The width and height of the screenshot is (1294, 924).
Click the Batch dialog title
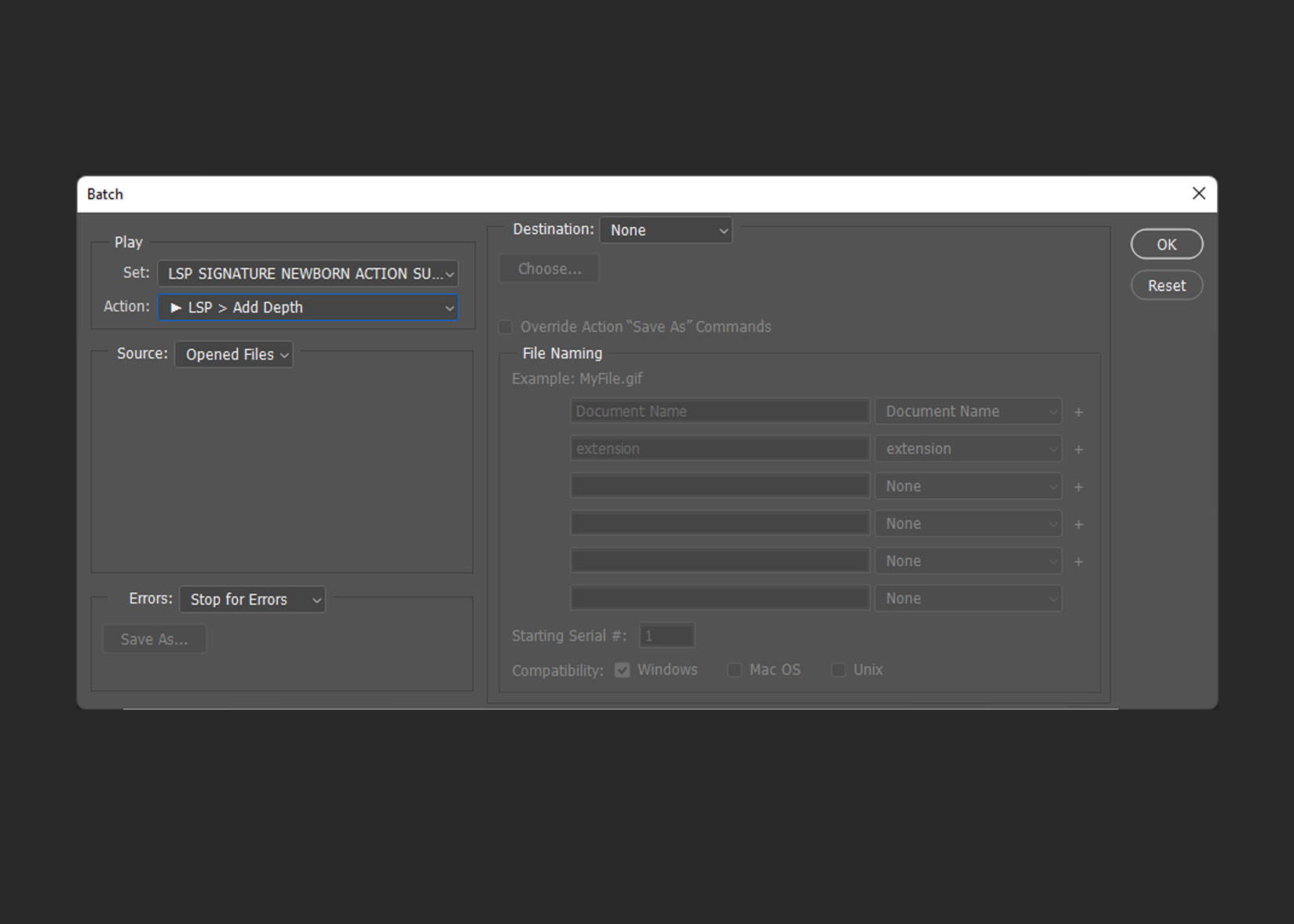point(105,194)
